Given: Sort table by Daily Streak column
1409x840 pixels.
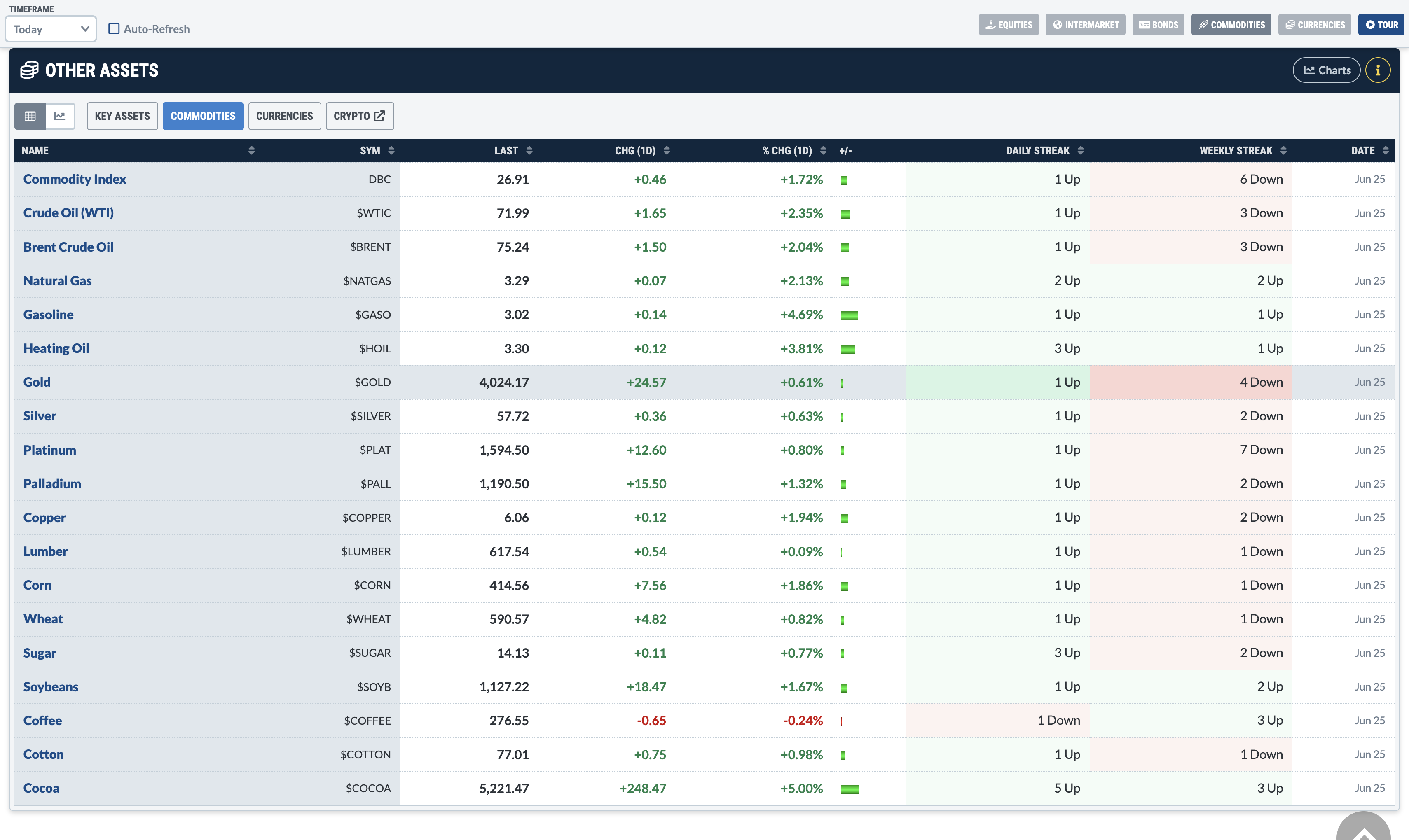Looking at the screenshot, I should tap(1081, 151).
